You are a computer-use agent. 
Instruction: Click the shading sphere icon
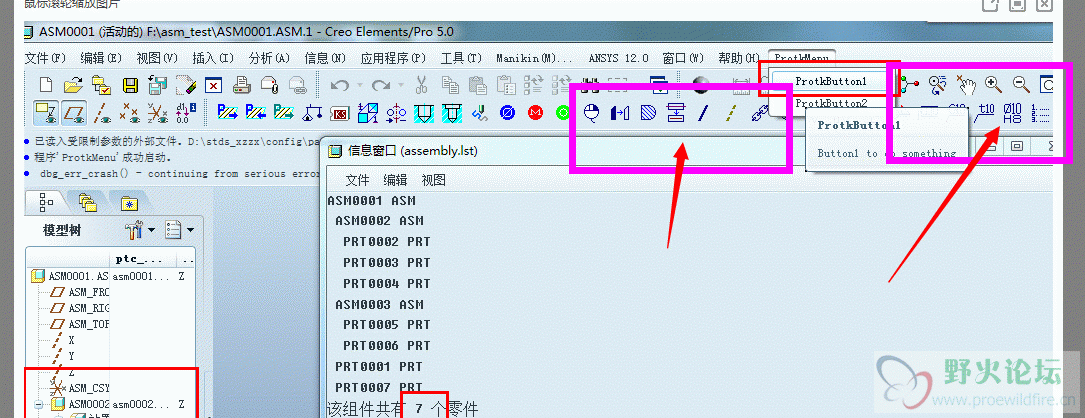702,84
